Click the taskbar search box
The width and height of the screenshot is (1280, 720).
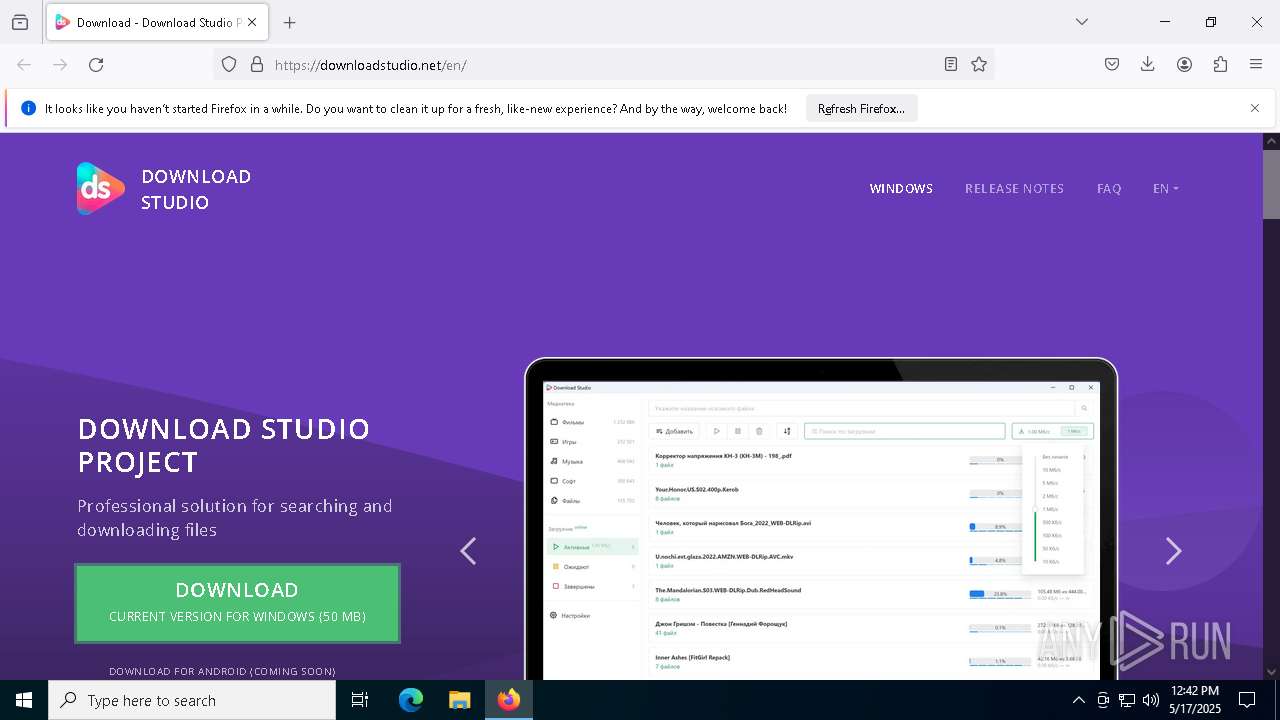click(192, 700)
